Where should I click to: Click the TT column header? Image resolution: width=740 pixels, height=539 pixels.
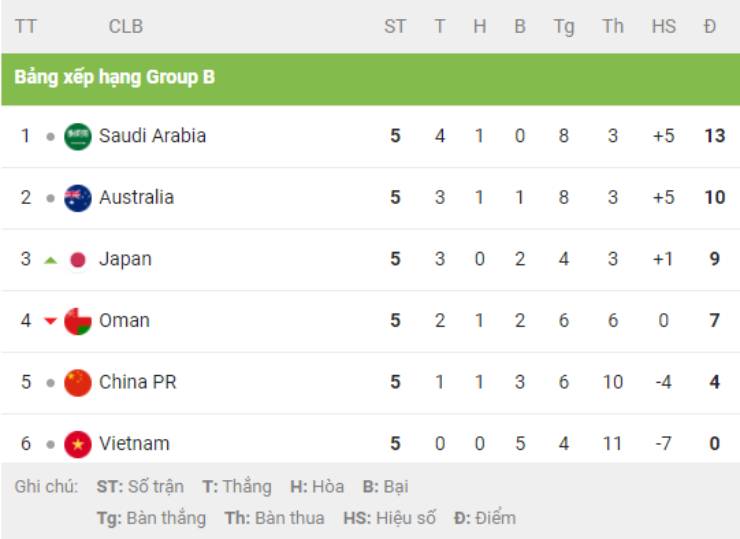point(25,26)
